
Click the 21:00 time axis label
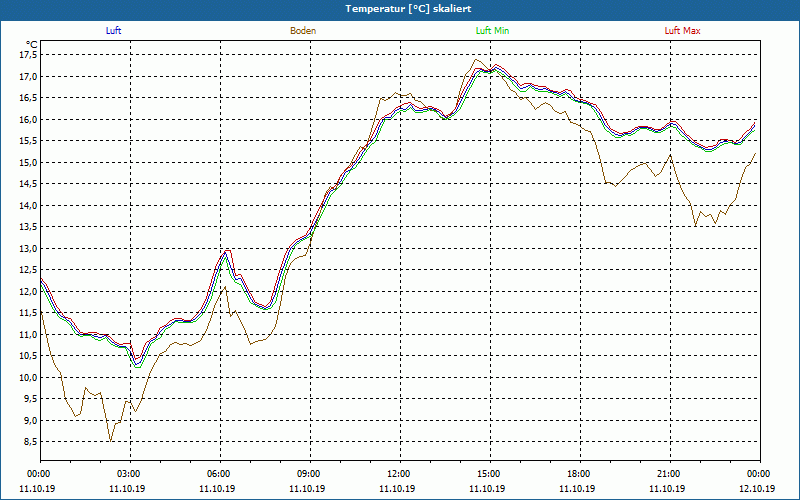coord(670,474)
